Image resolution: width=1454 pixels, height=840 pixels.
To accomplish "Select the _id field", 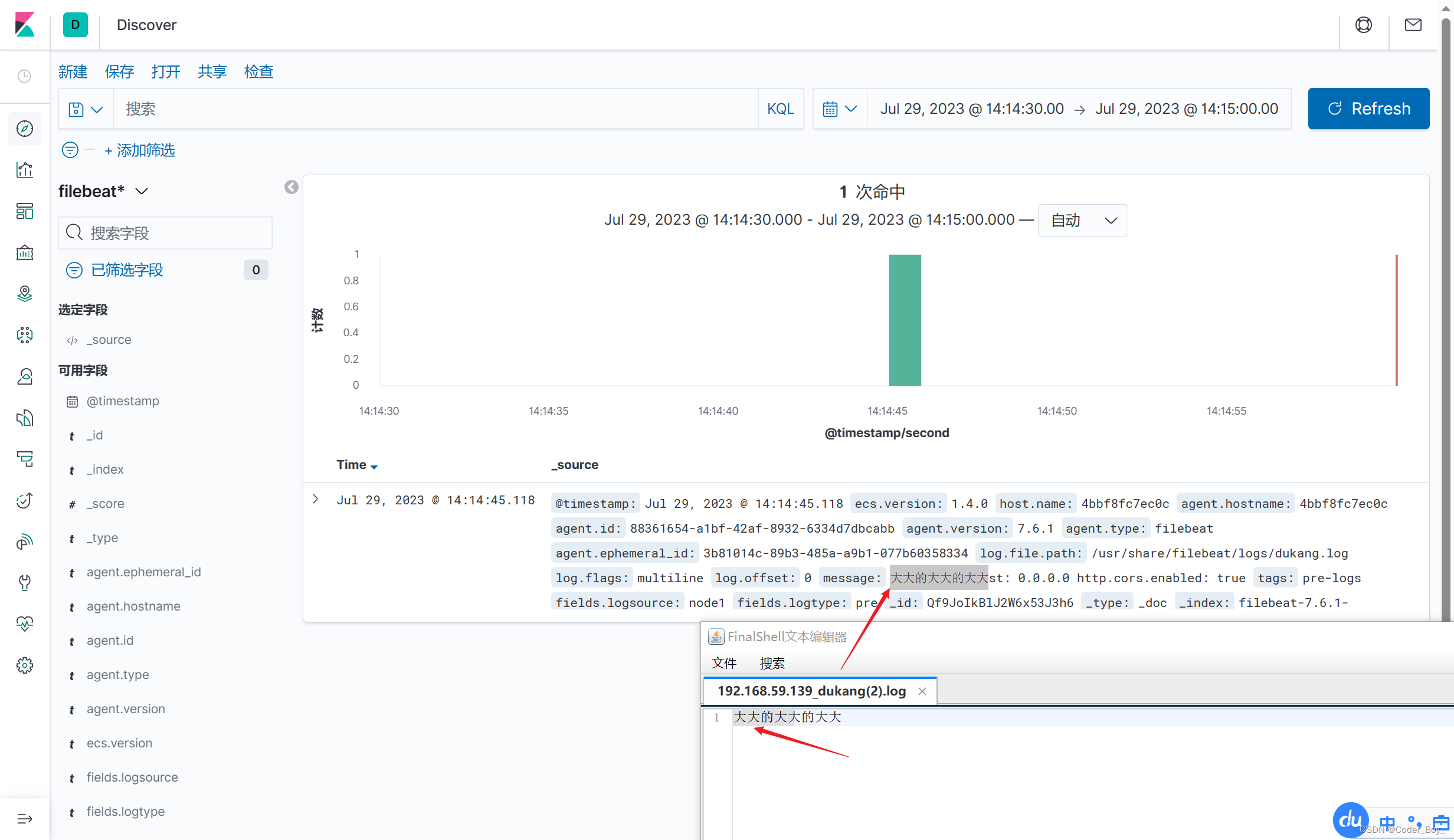I will click(94, 435).
